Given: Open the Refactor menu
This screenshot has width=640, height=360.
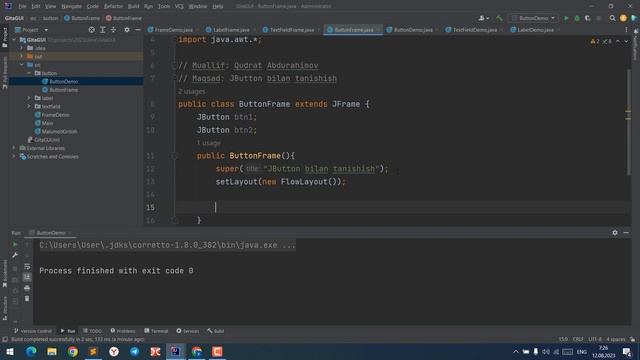Looking at the screenshot, I should 113,7.
